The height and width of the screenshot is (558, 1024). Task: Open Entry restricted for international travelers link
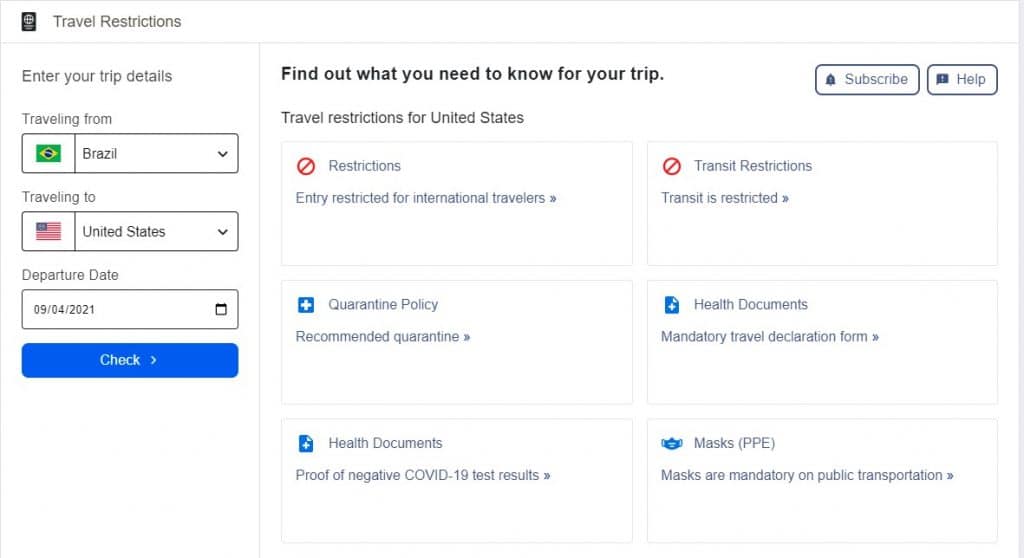[426, 198]
